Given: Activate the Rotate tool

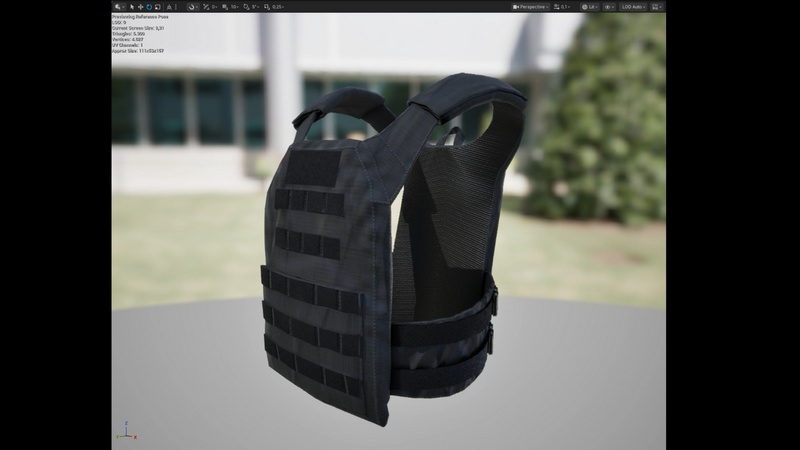Looking at the screenshot, I should click(149, 7).
